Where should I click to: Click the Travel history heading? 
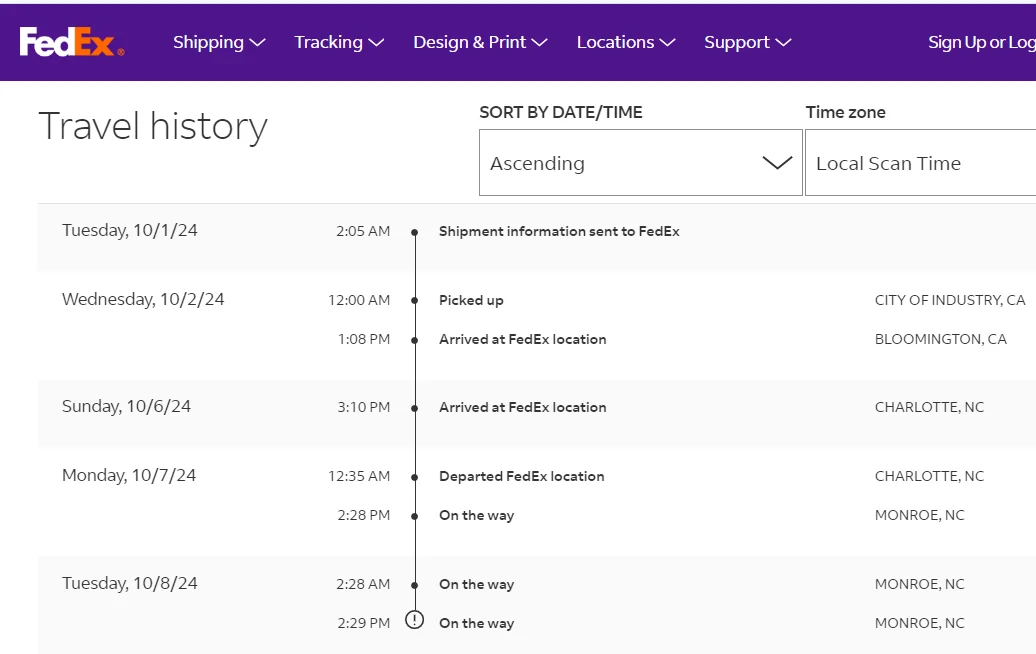tap(153, 127)
